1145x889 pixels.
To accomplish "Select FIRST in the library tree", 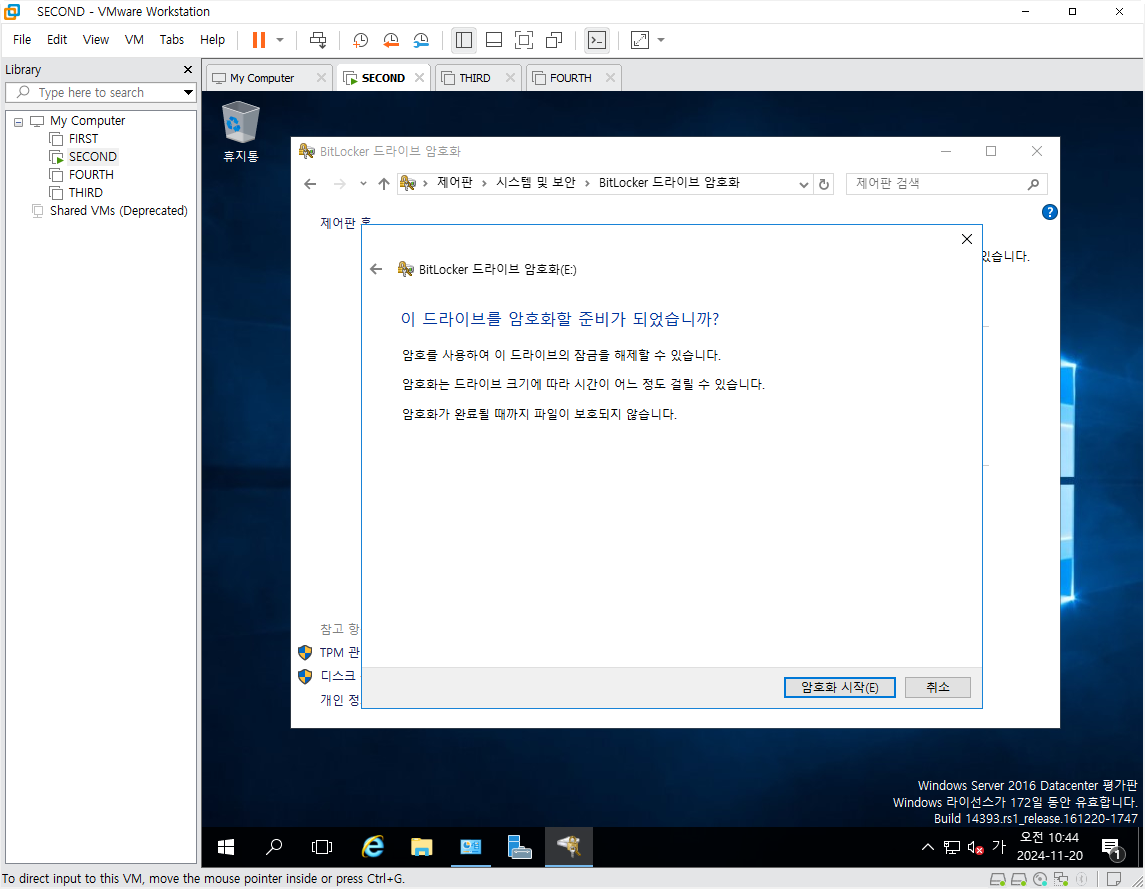I will [x=83, y=139].
